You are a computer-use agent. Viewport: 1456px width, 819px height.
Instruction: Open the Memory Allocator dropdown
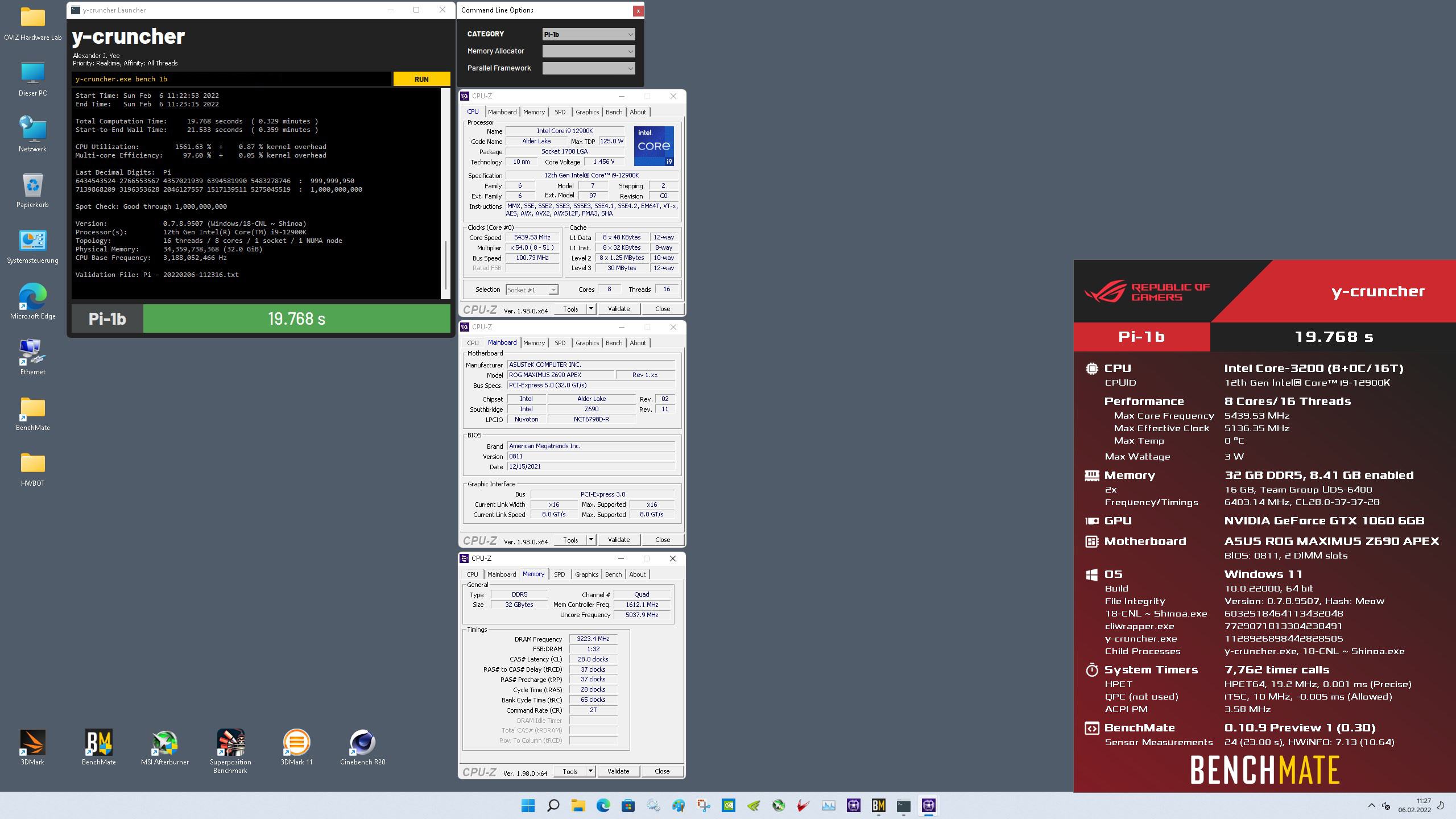pos(589,51)
